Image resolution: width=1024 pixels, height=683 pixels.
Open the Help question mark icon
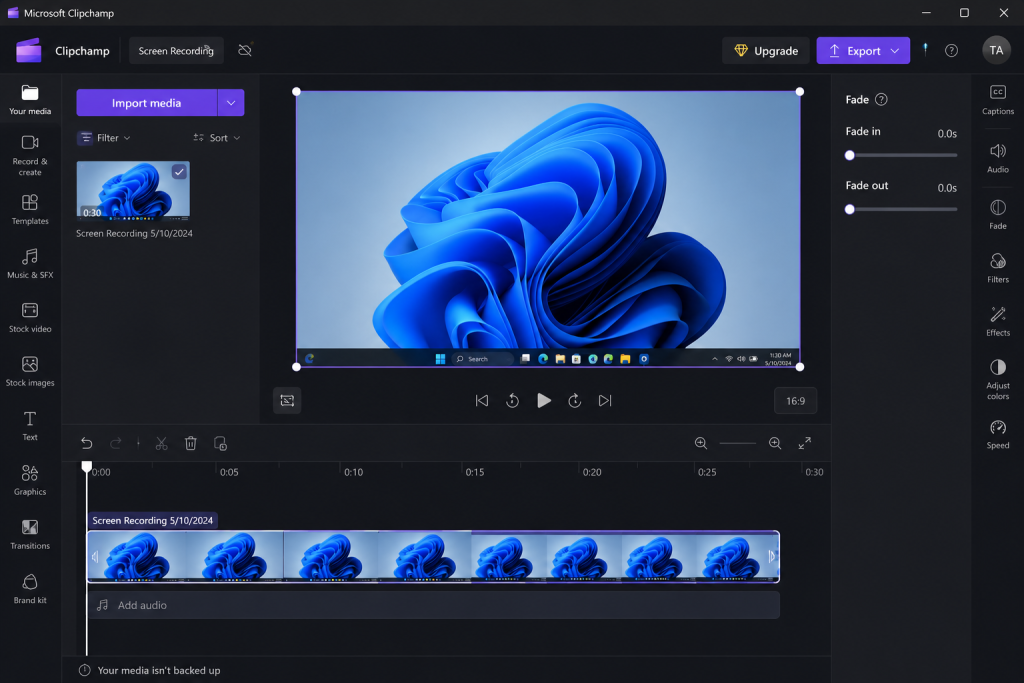(x=952, y=50)
